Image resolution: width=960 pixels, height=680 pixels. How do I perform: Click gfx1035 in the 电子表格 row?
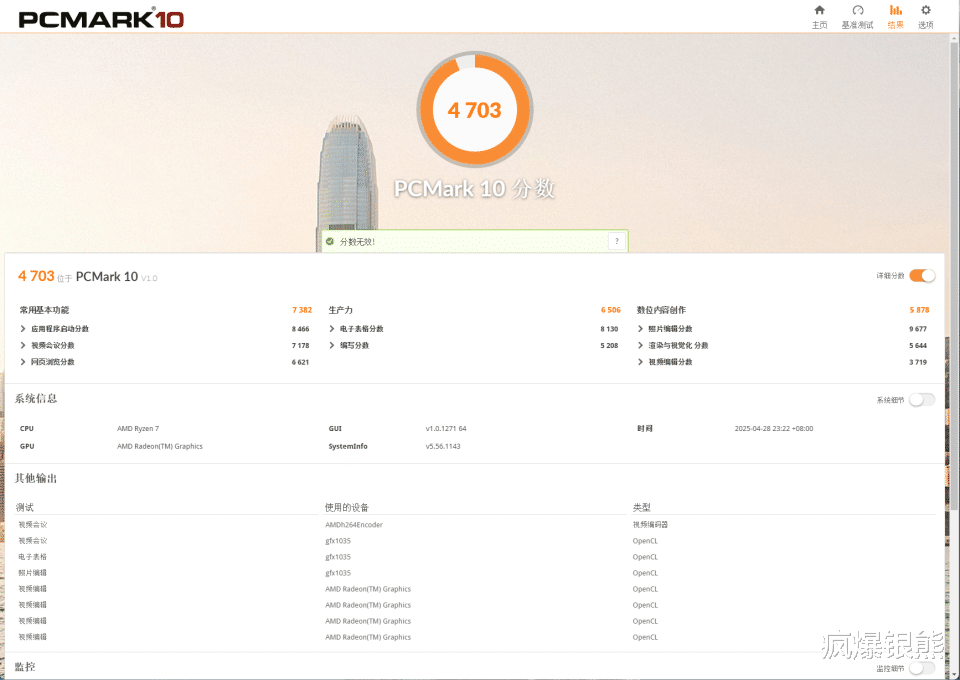338,557
